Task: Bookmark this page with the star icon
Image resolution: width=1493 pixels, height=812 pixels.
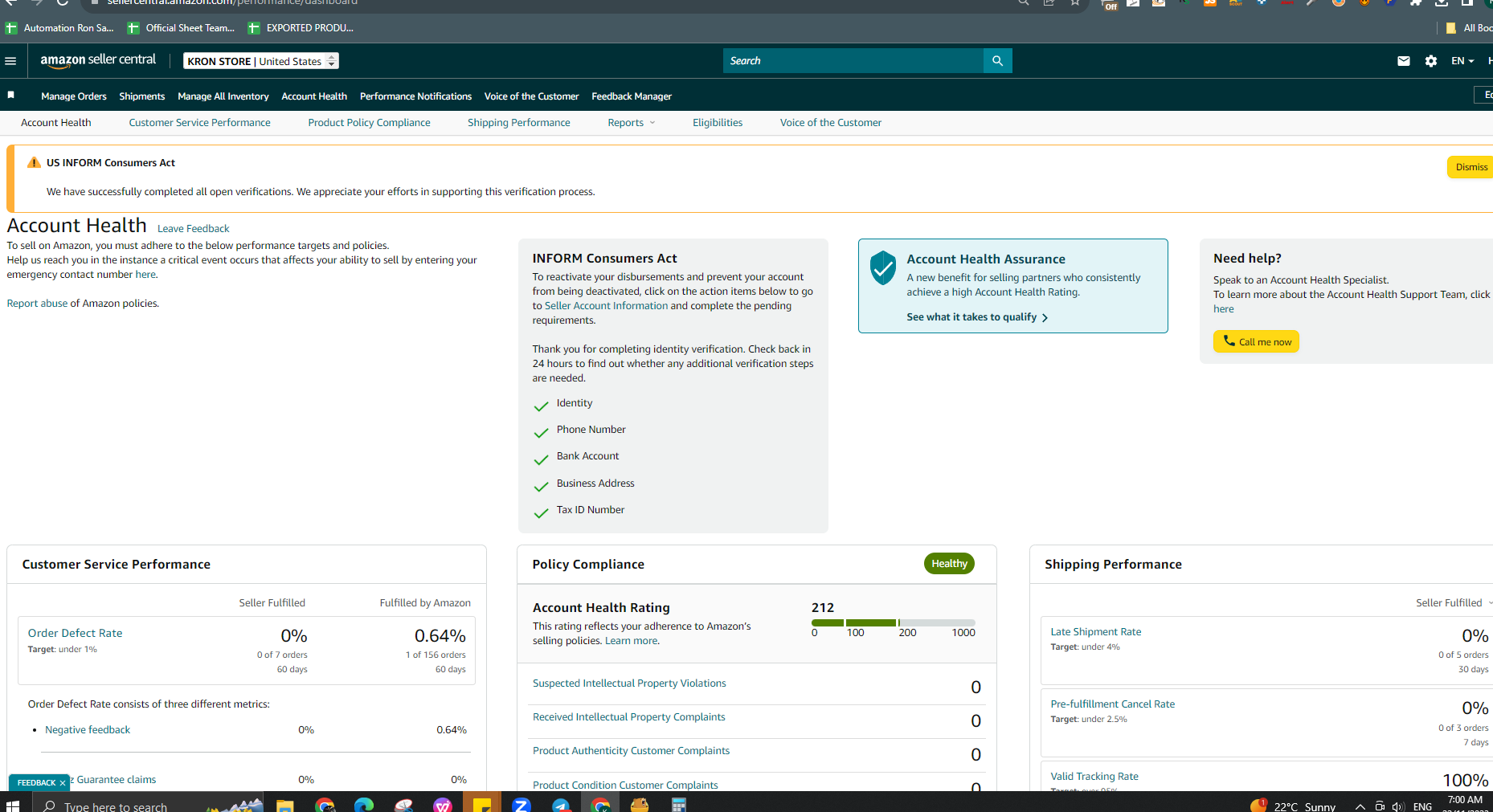Action: 1074,3
